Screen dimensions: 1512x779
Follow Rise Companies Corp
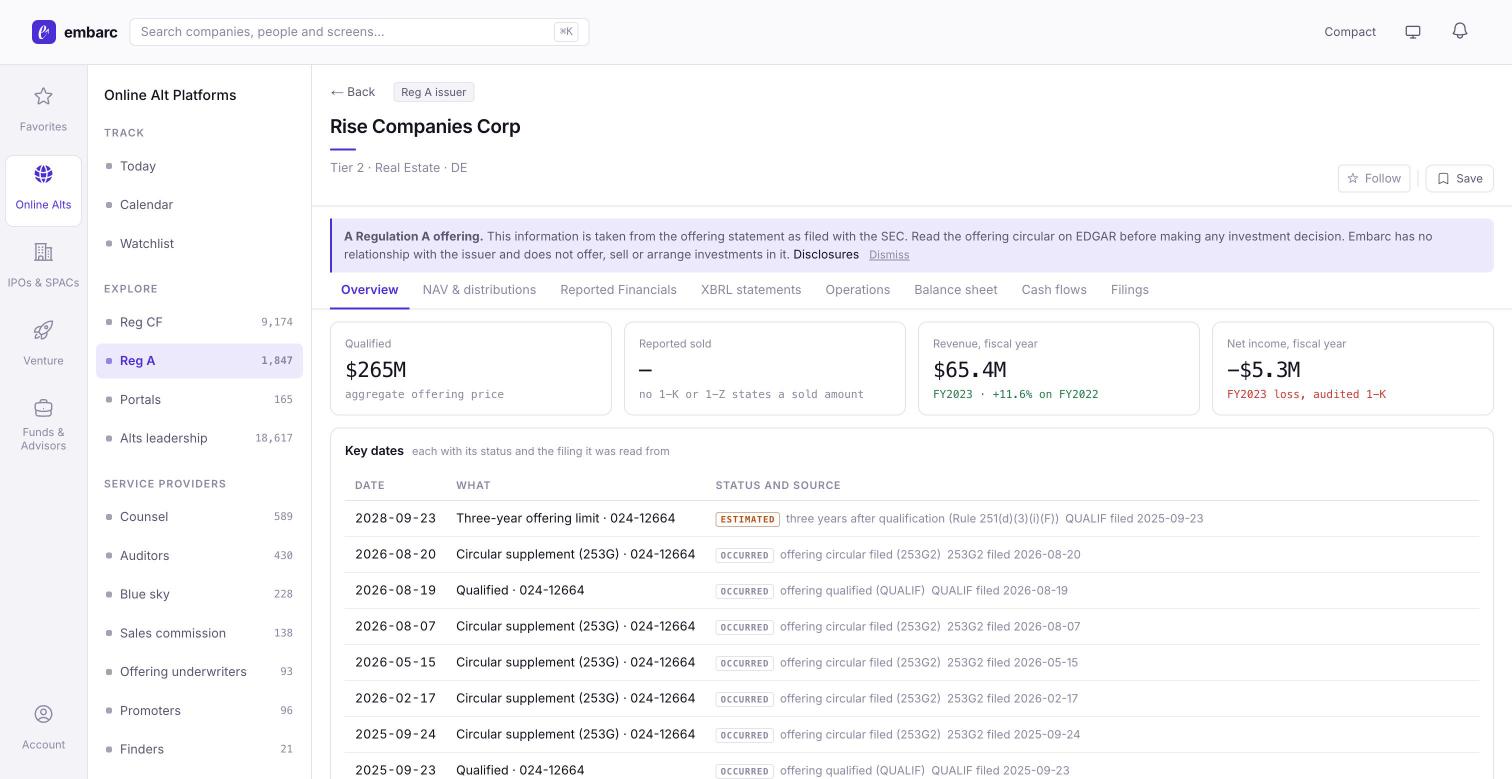1374,178
